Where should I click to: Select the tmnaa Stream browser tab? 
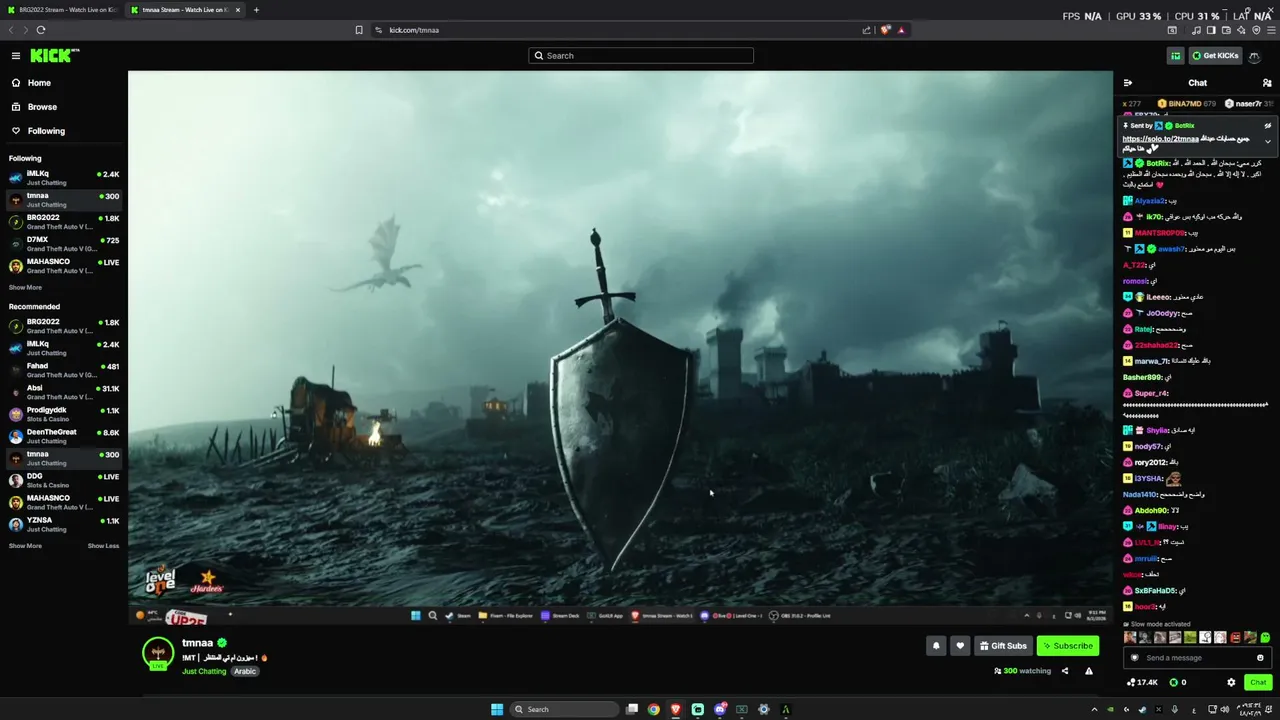pyautogui.click(x=185, y=10)
